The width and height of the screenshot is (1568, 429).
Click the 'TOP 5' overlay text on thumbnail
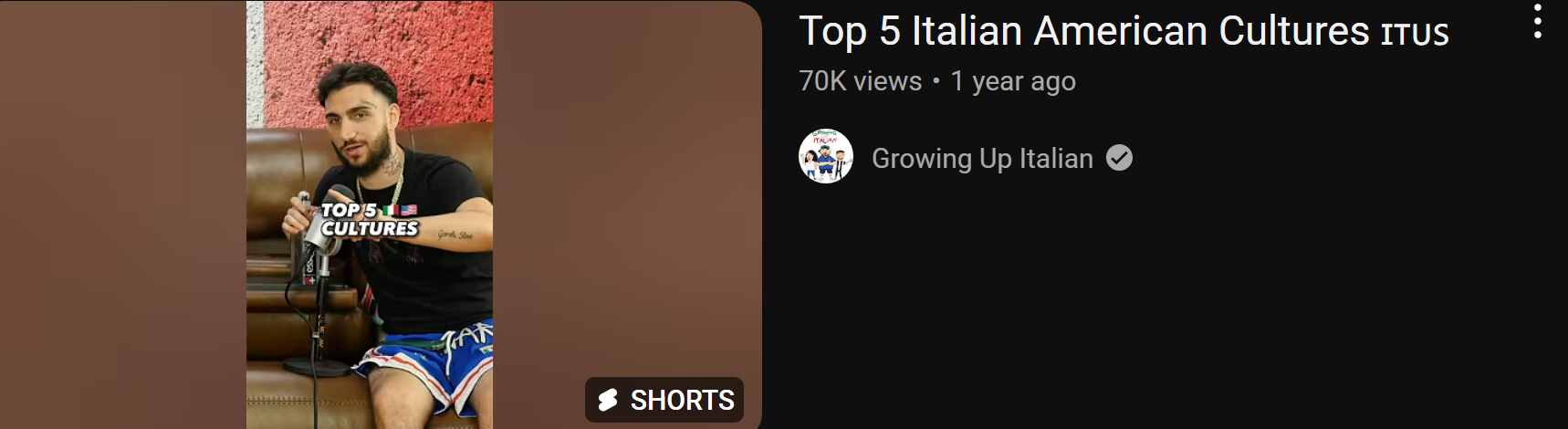pyautogui.click(x=349, y=210)
